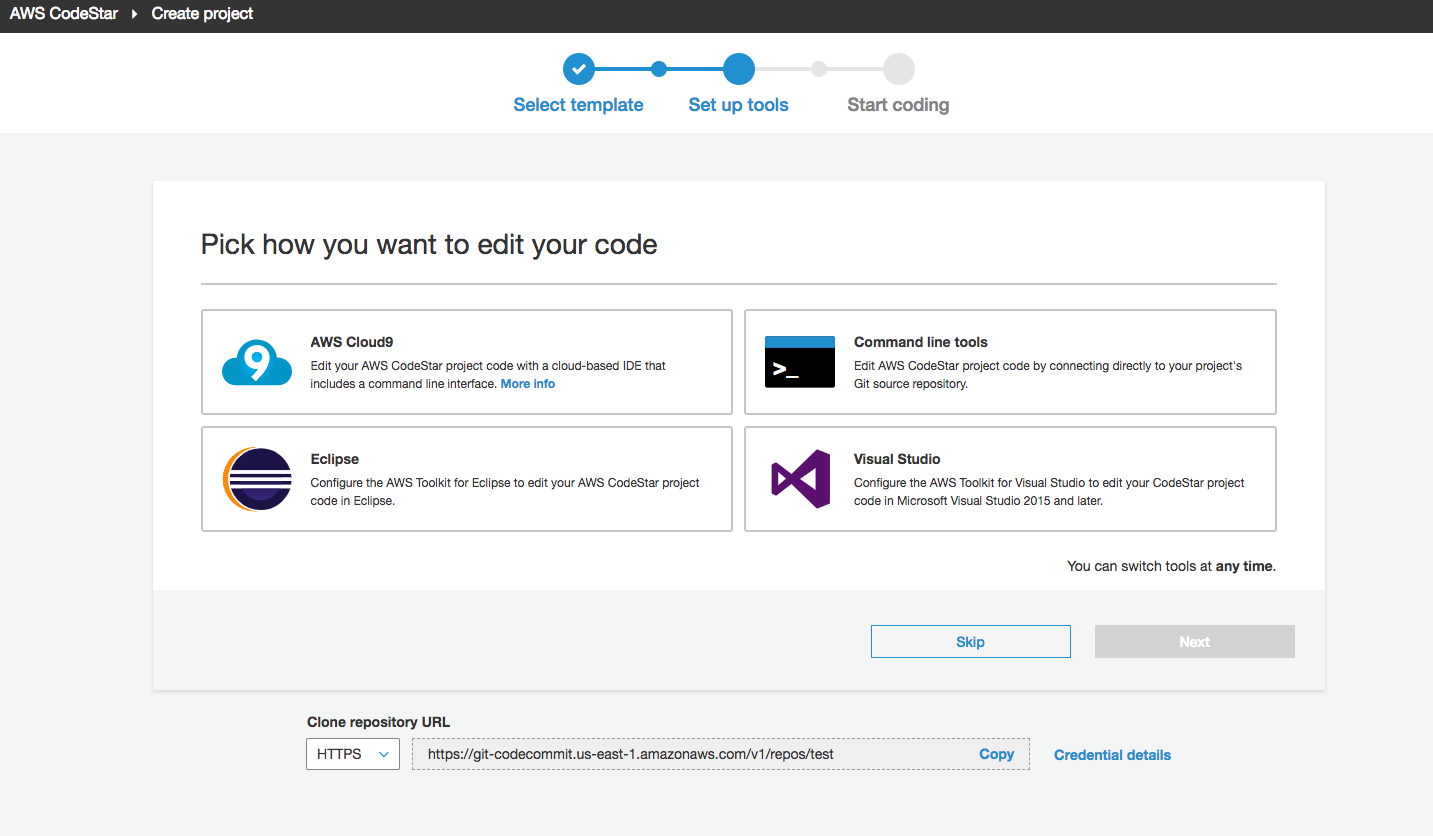Click the Create project breadcrumb entry

point(201,14)
